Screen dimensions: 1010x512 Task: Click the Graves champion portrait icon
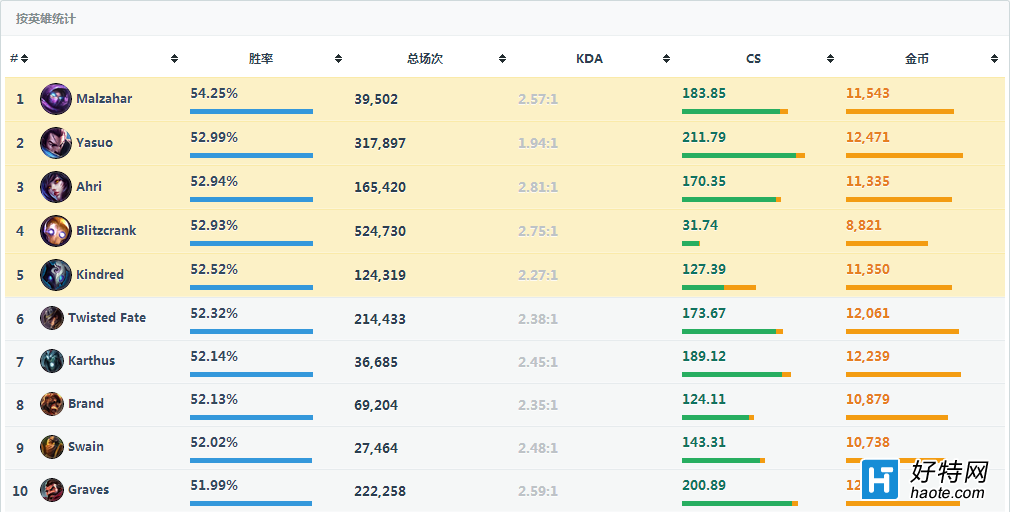(x=52, y=490)
